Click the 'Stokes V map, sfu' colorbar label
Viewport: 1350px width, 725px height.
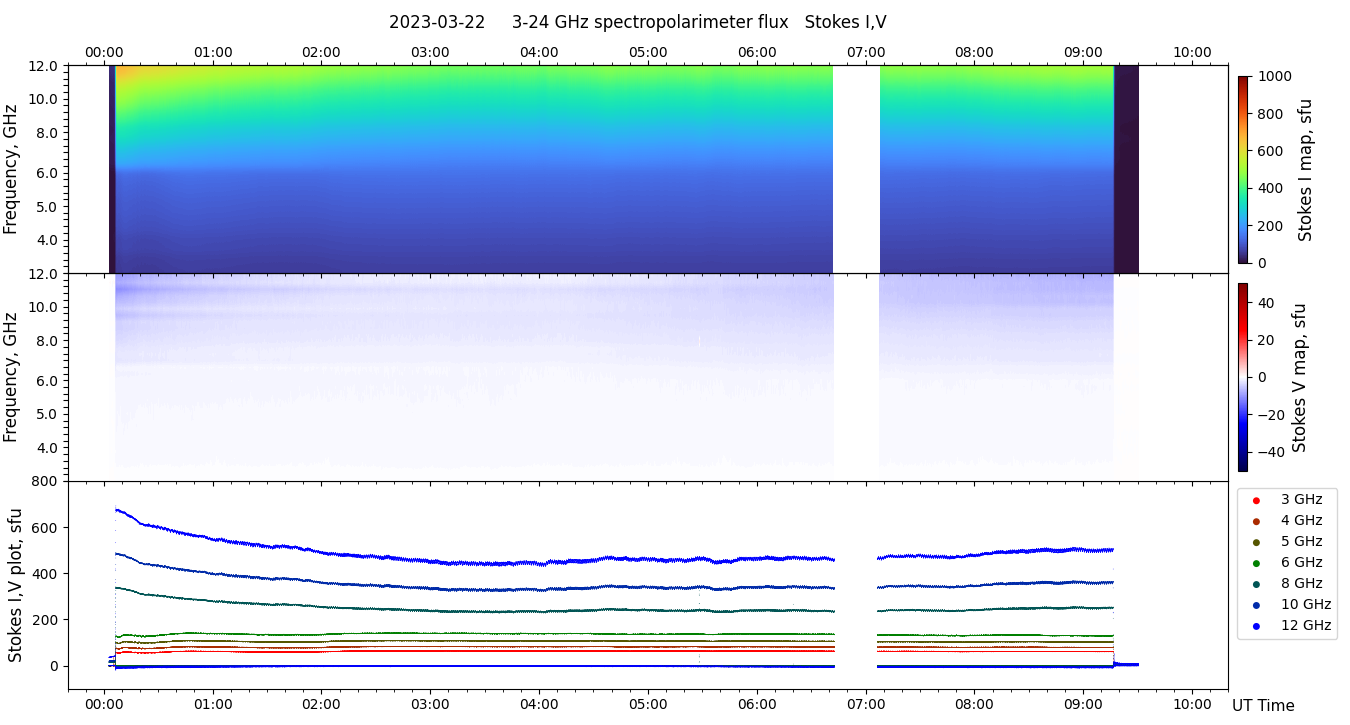pyautogui.click(x=1299, y=377)
